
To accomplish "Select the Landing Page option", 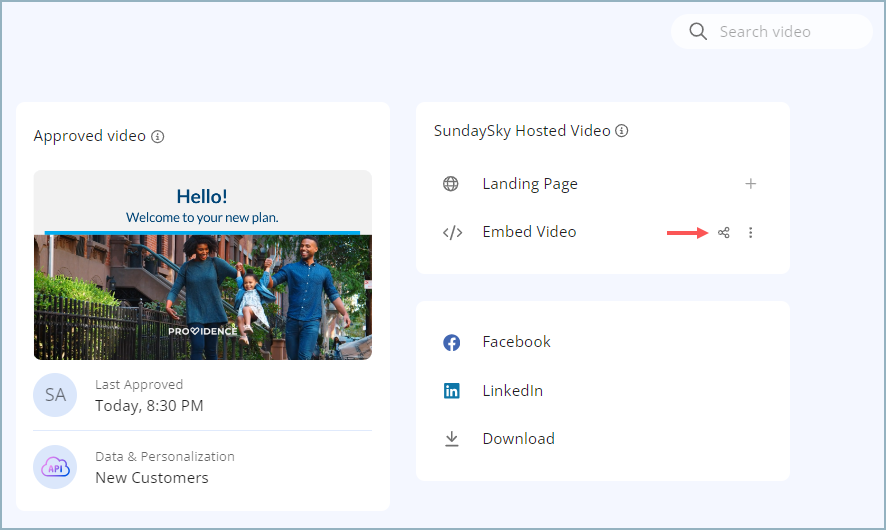I will point(529,184).
